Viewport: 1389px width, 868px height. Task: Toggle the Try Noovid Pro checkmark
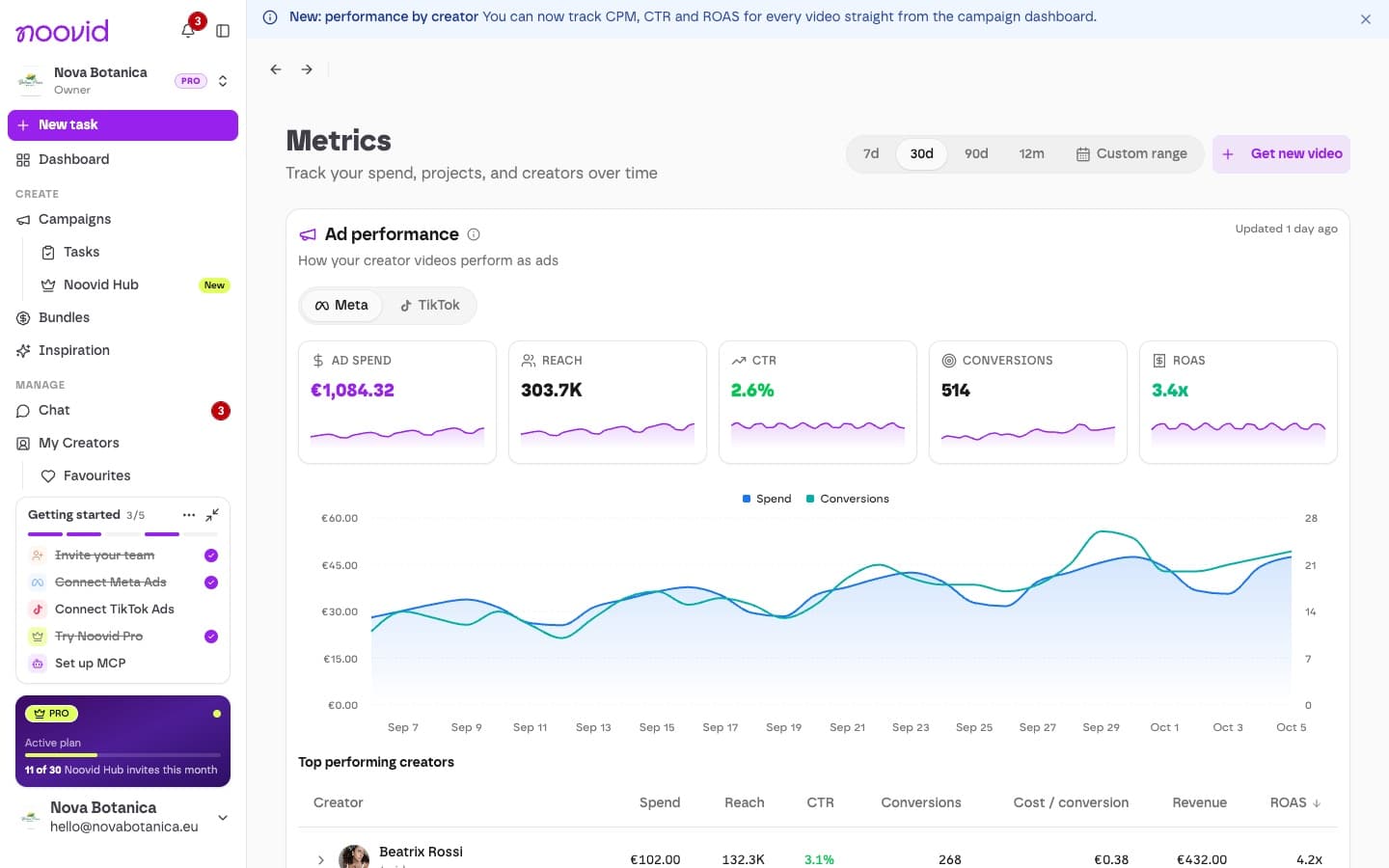(x=211, y=637)
